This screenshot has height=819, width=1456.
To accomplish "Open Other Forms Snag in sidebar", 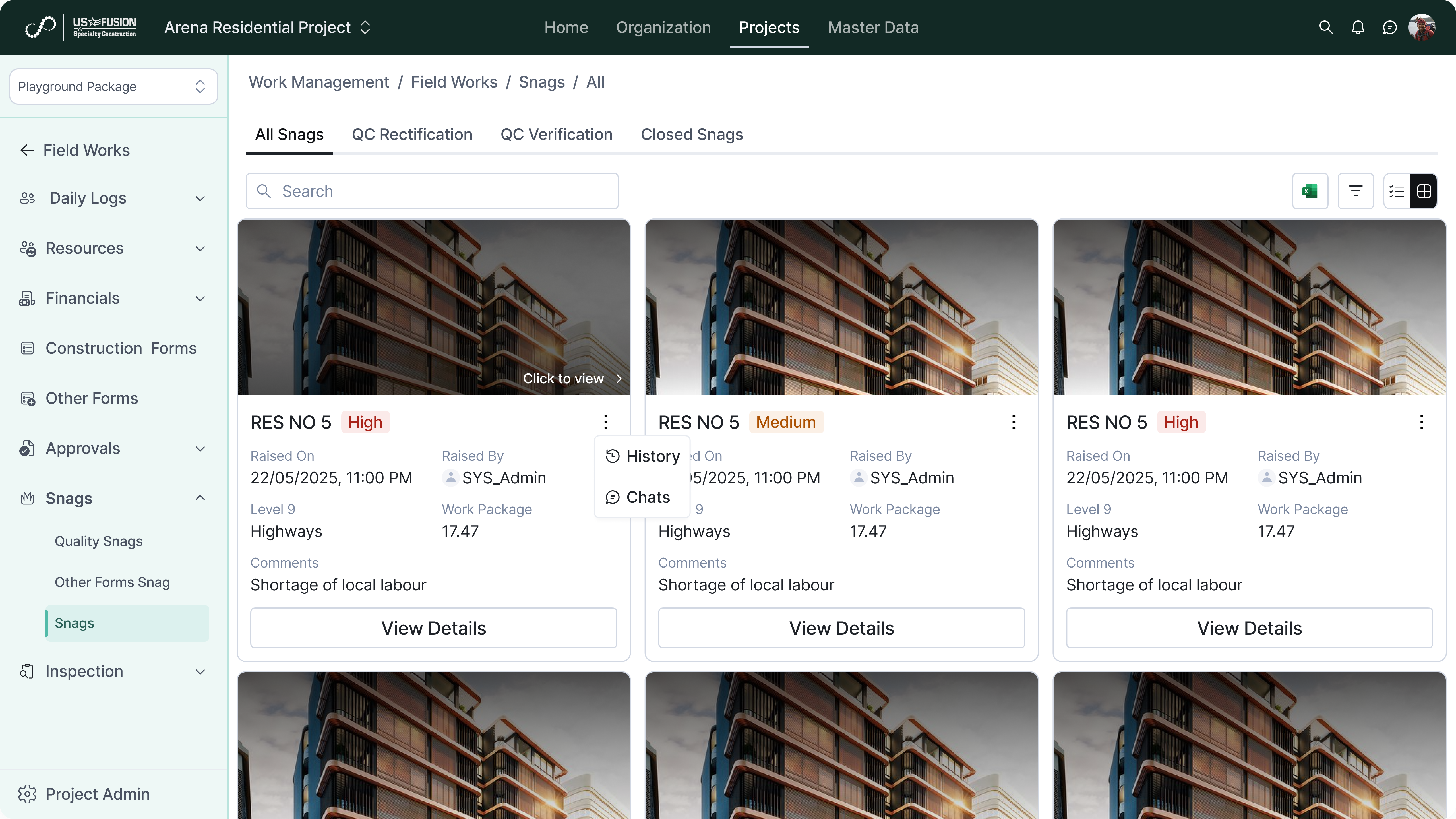I will 113,582.
